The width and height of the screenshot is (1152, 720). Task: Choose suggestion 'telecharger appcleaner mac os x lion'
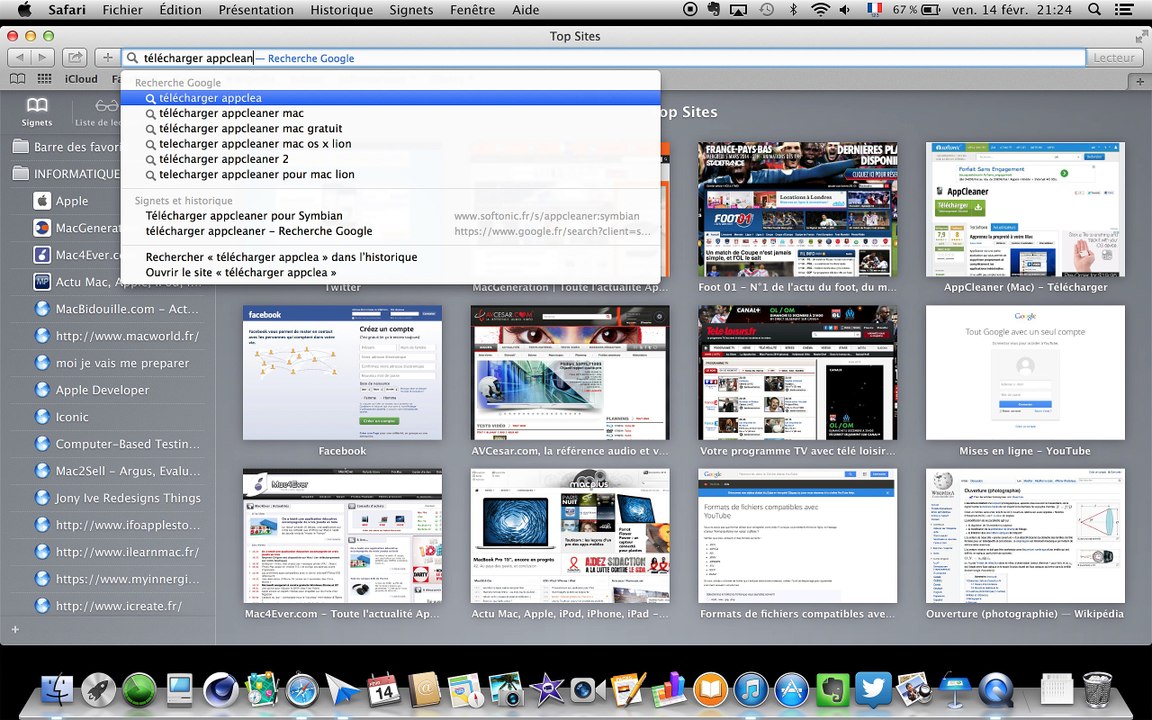pos(390,144)
